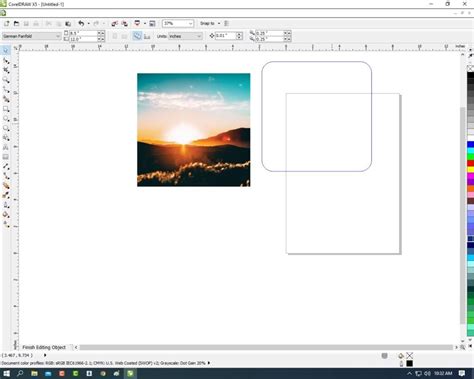Select the Polygon tool

click(x=6, y=128)
